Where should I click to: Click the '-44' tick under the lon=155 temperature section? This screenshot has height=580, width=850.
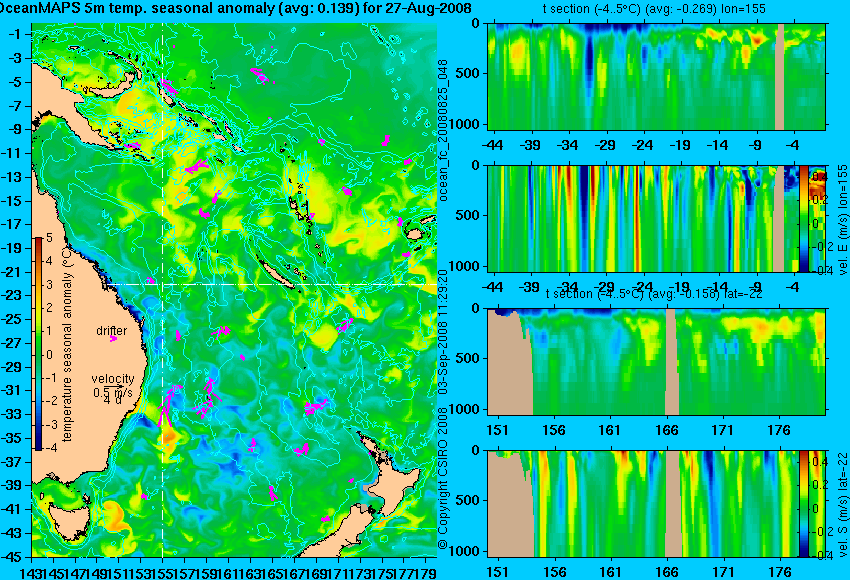pyautogui.click(x=493, y=145)
